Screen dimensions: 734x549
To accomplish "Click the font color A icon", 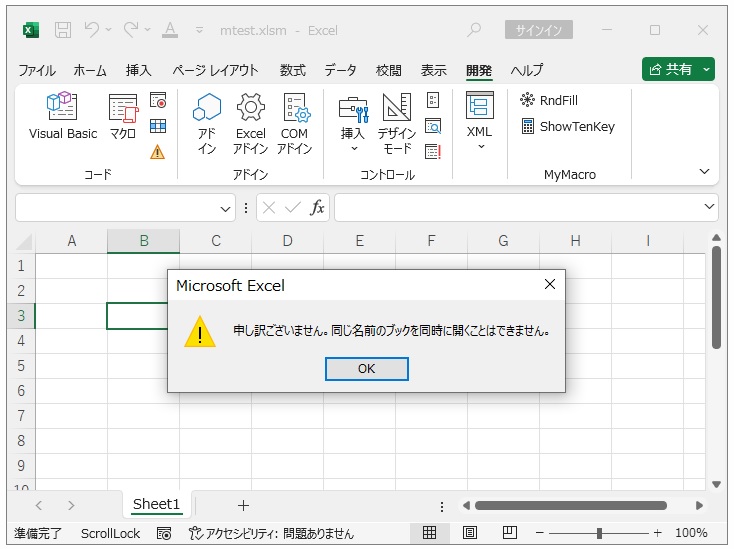I will tap(169, 30).
